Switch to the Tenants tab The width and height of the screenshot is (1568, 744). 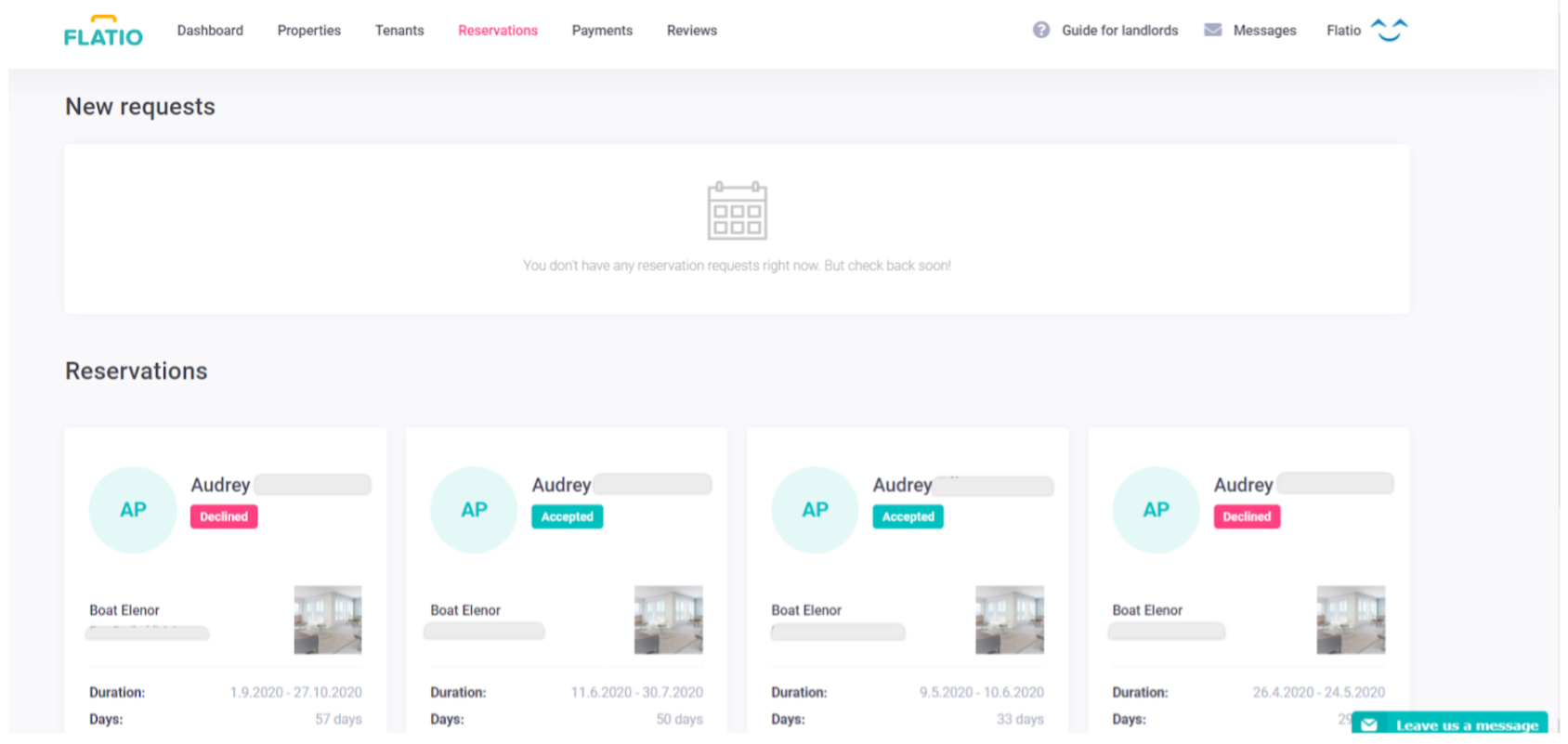(399, 31)
